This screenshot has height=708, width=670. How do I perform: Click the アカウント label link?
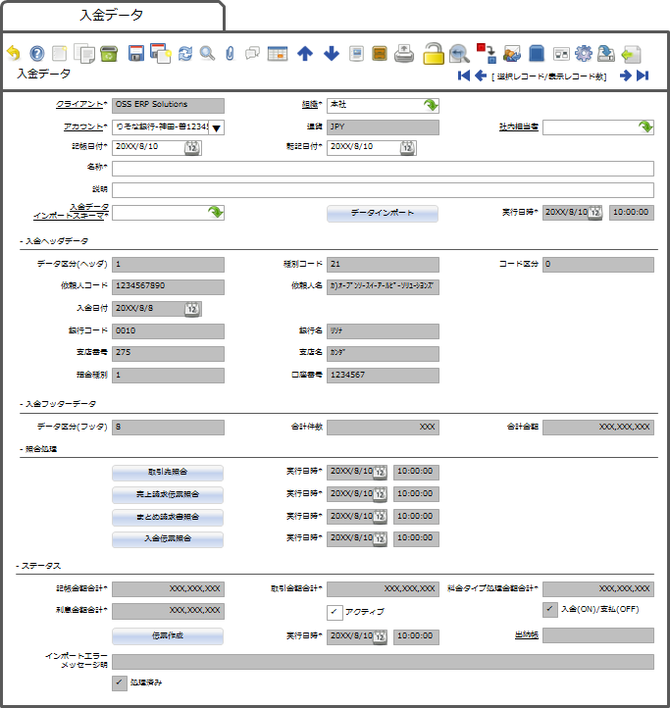coord(84,127)
